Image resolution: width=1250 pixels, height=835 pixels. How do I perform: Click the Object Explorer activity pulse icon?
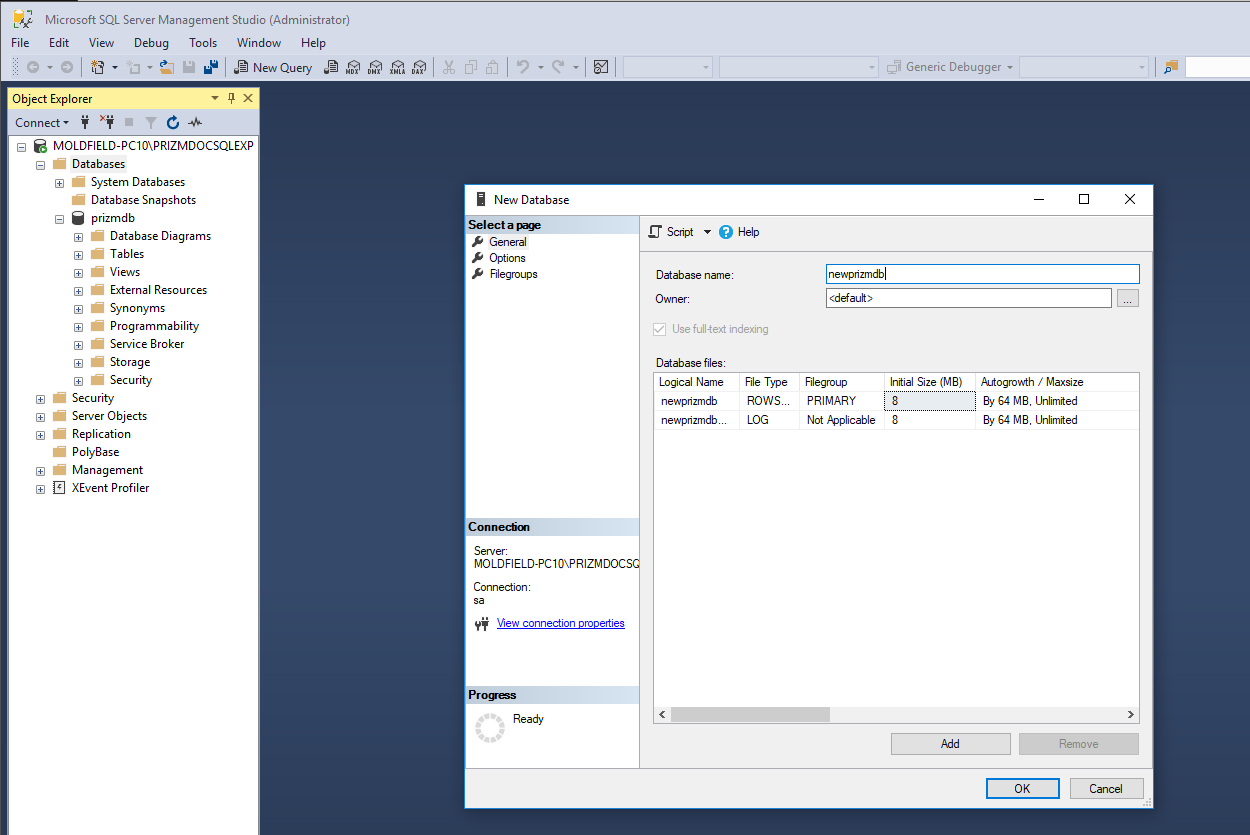(195, 122)
